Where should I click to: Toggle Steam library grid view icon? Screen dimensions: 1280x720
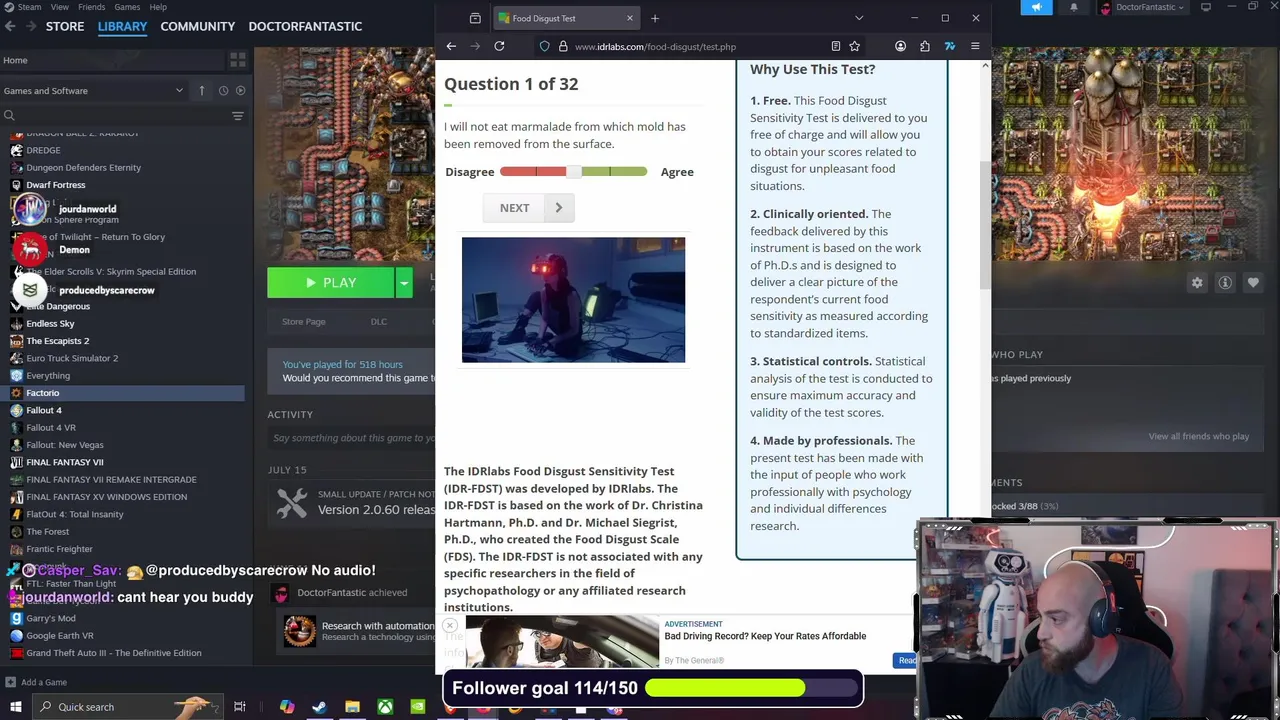pos(238,60)
